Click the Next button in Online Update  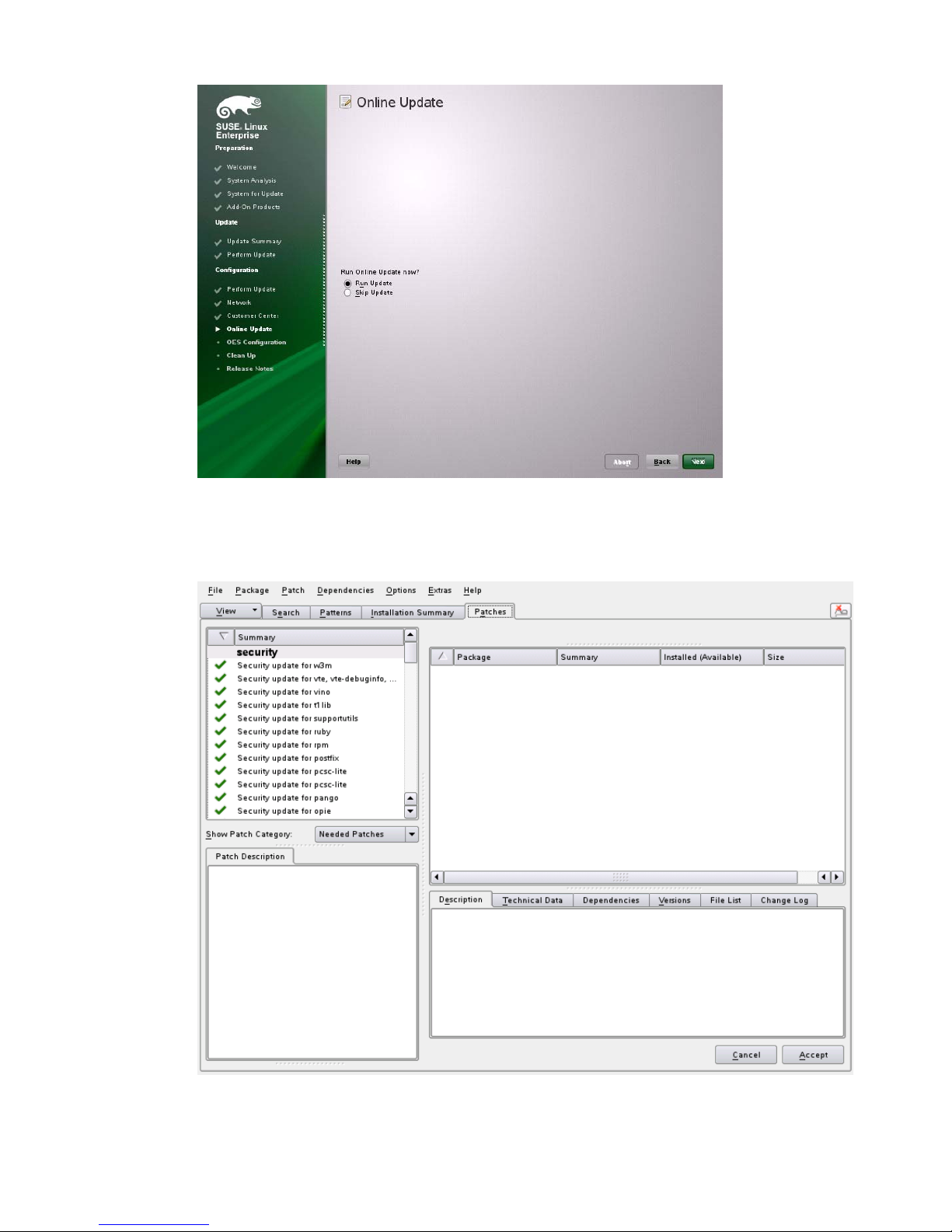click(x=698, y=462)
